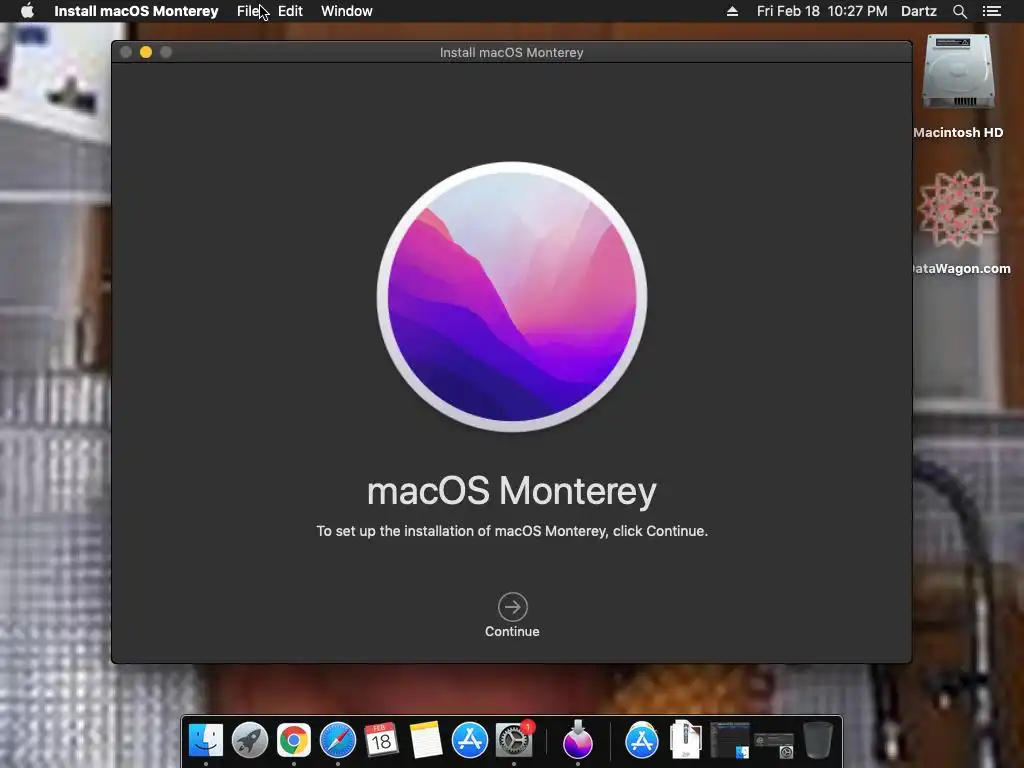Click the Dartz user name in menu bar
1024x768 pixels.
coord(918,11)
